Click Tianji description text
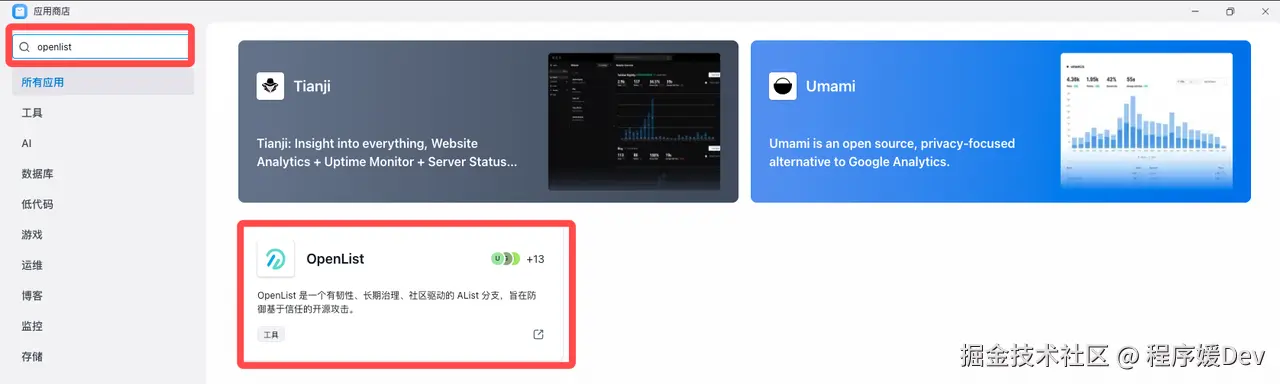 click(387, 152)
